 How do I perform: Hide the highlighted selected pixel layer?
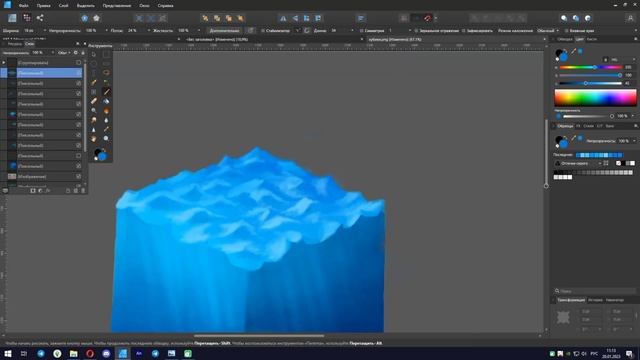coord(78,73)
